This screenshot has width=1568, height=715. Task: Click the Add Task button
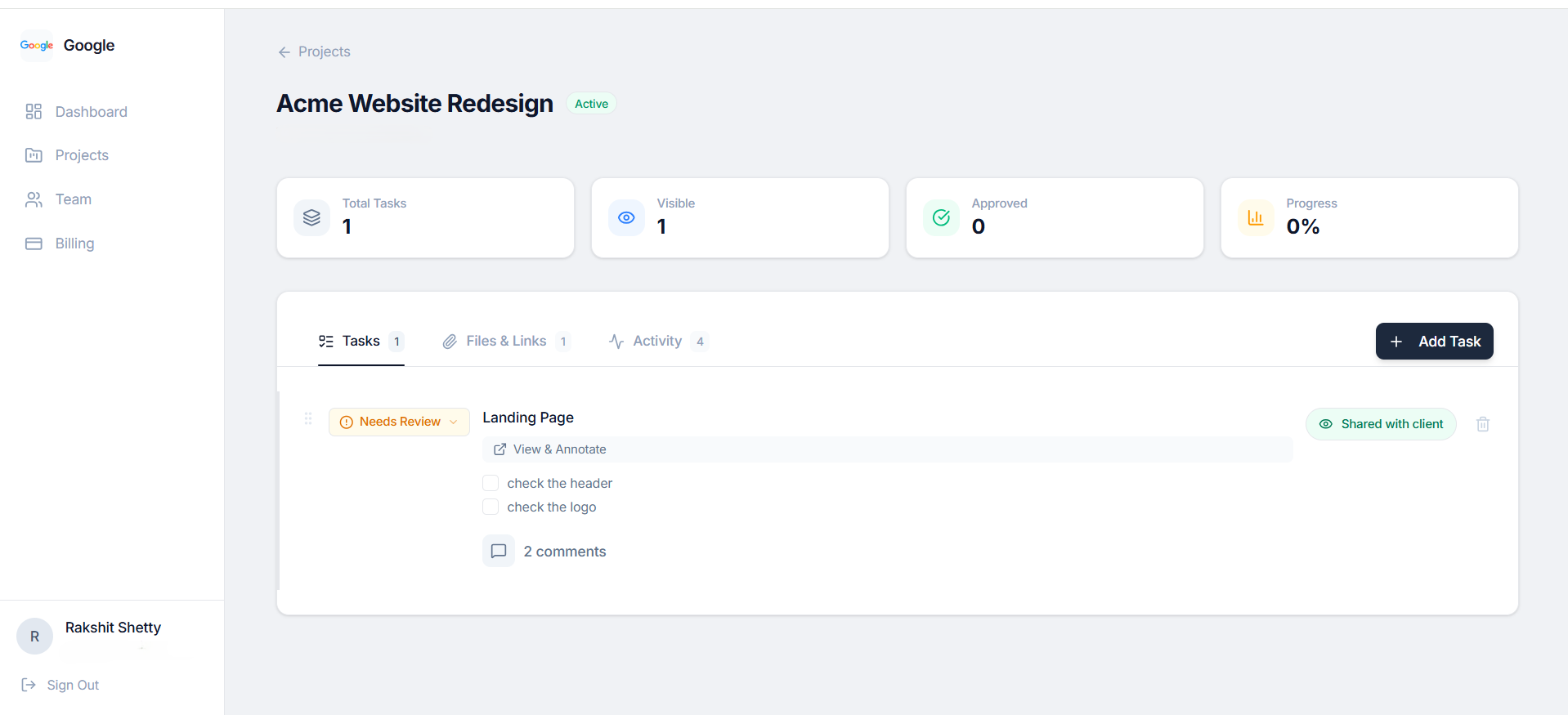point(1434,342)
